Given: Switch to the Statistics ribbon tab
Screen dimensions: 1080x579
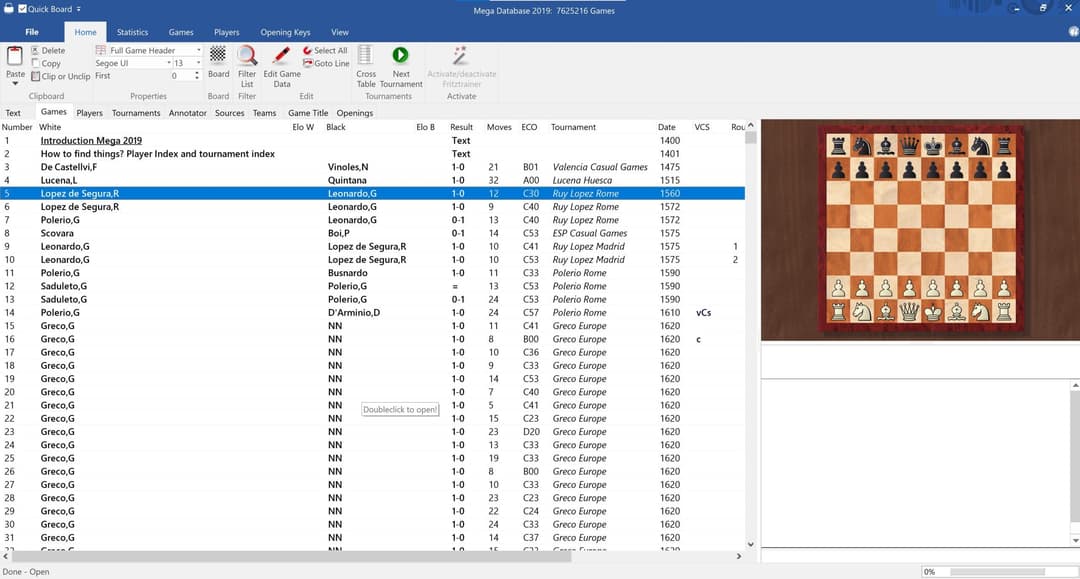Looking at the screenshot, I should 132,32.
